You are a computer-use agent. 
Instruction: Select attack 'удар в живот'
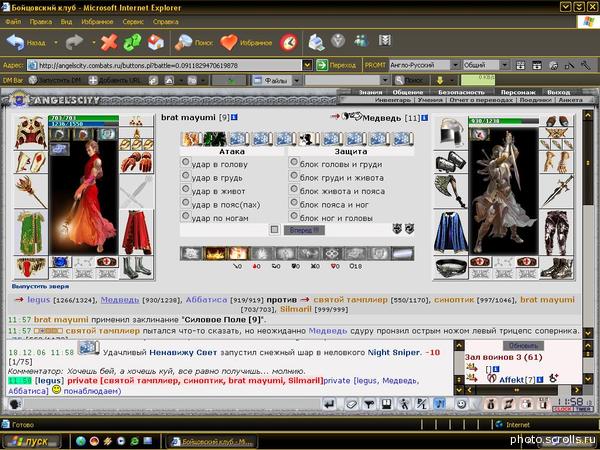[185, 189]
